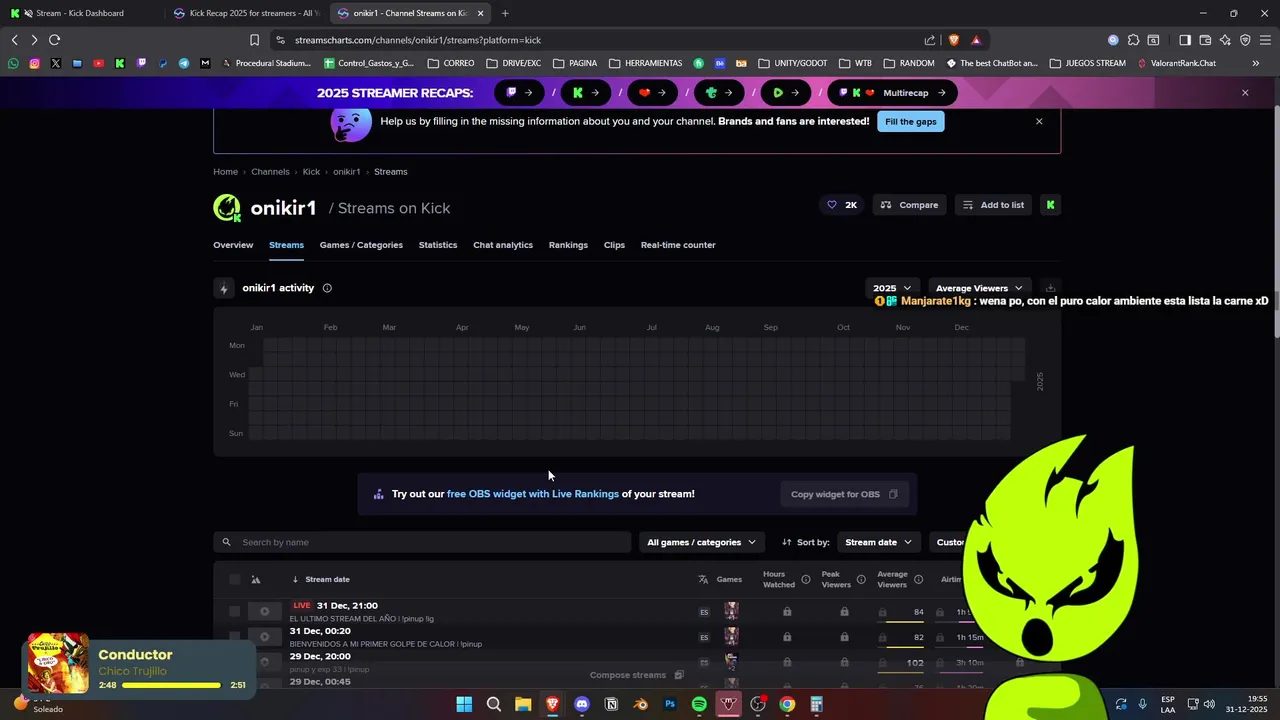Viewport: 1280px width, 720px height.
Task: Click the Brave Shields icon
Action: pyautogui.click(x=954, y=40)
